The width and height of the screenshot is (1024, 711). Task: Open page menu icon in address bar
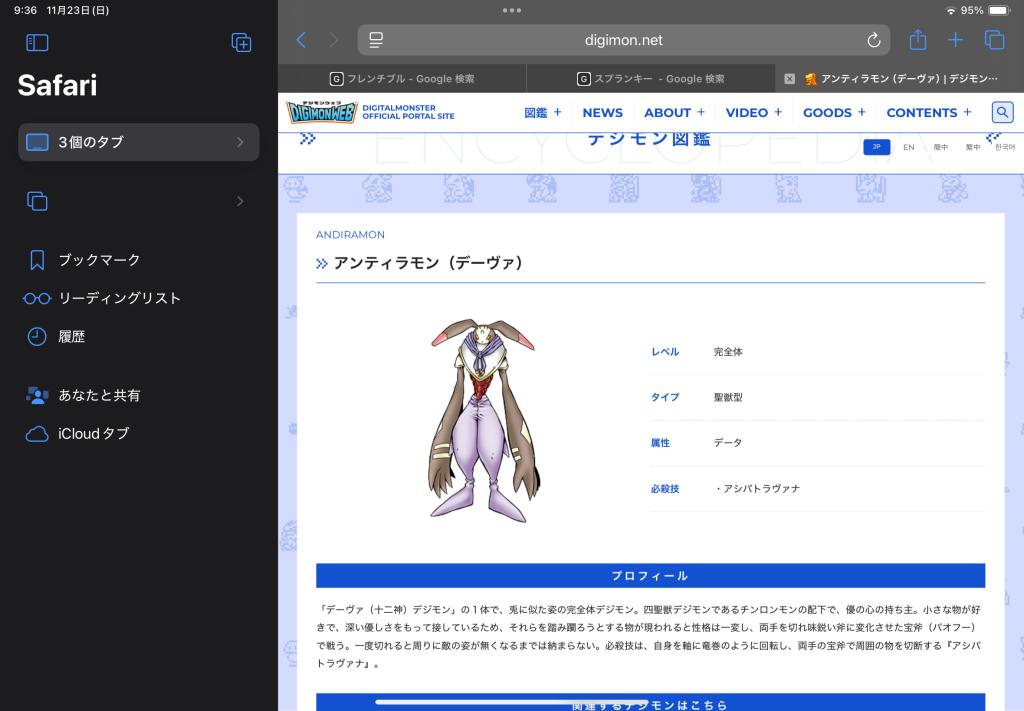click(x=376, y=40)
